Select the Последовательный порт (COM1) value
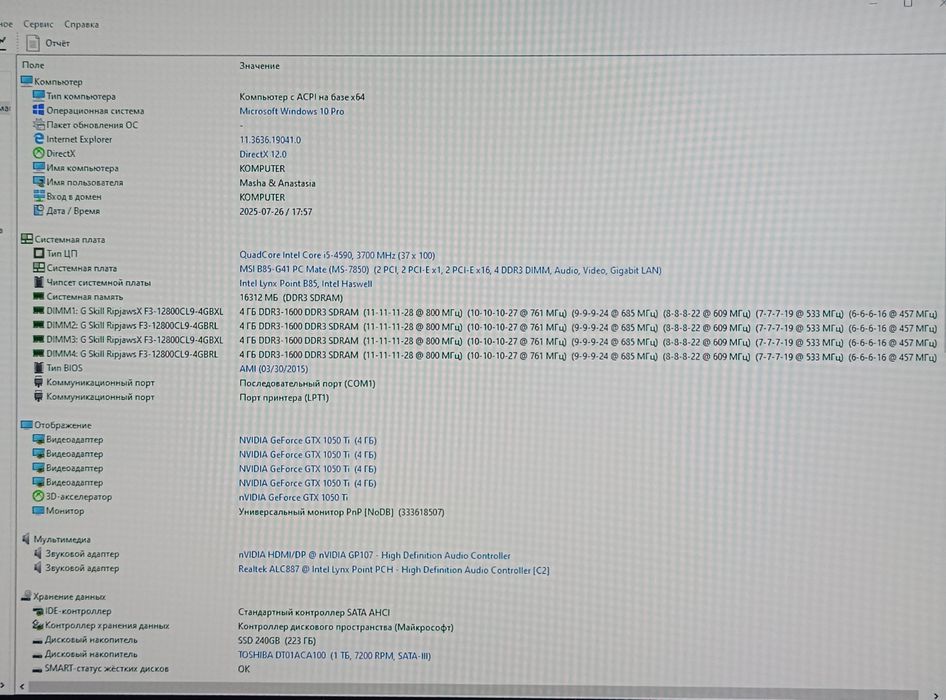Viewport: 946px width, 700px height. tap(307, 383)
